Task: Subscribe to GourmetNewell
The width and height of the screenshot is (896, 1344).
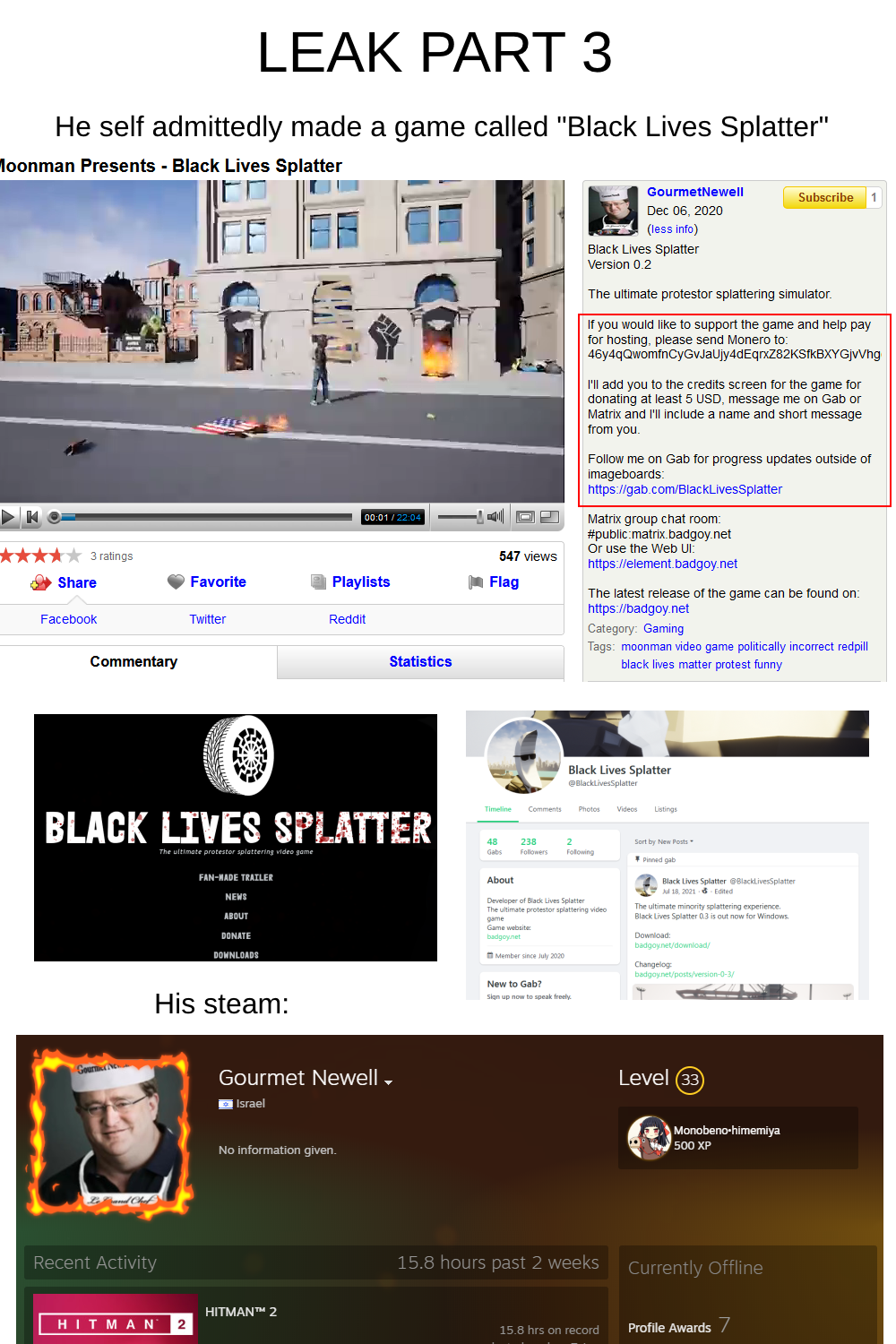Action: point(825,197)
